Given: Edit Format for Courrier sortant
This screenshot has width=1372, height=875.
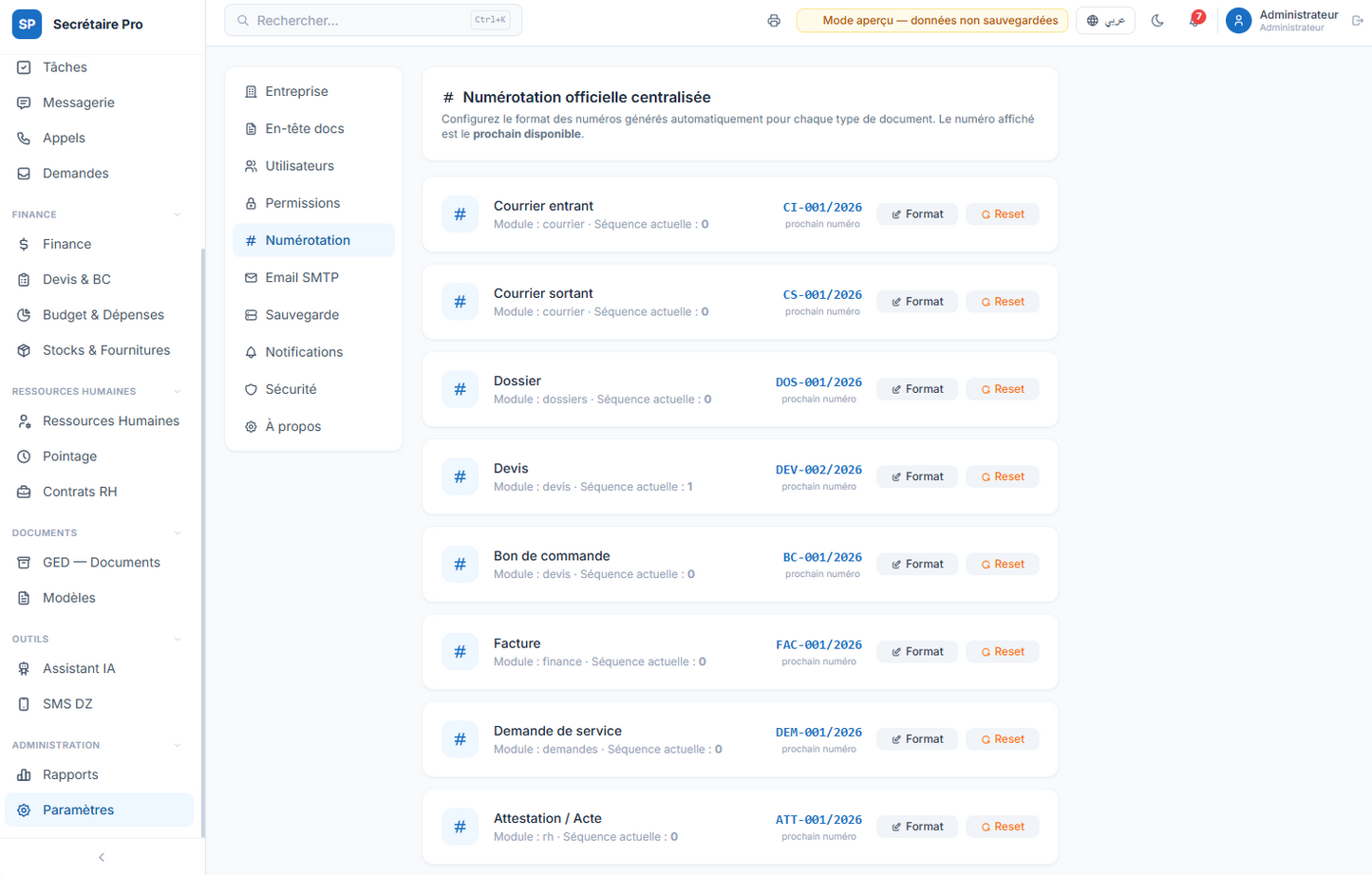Looking at the screenshot, I should [917, 302].
